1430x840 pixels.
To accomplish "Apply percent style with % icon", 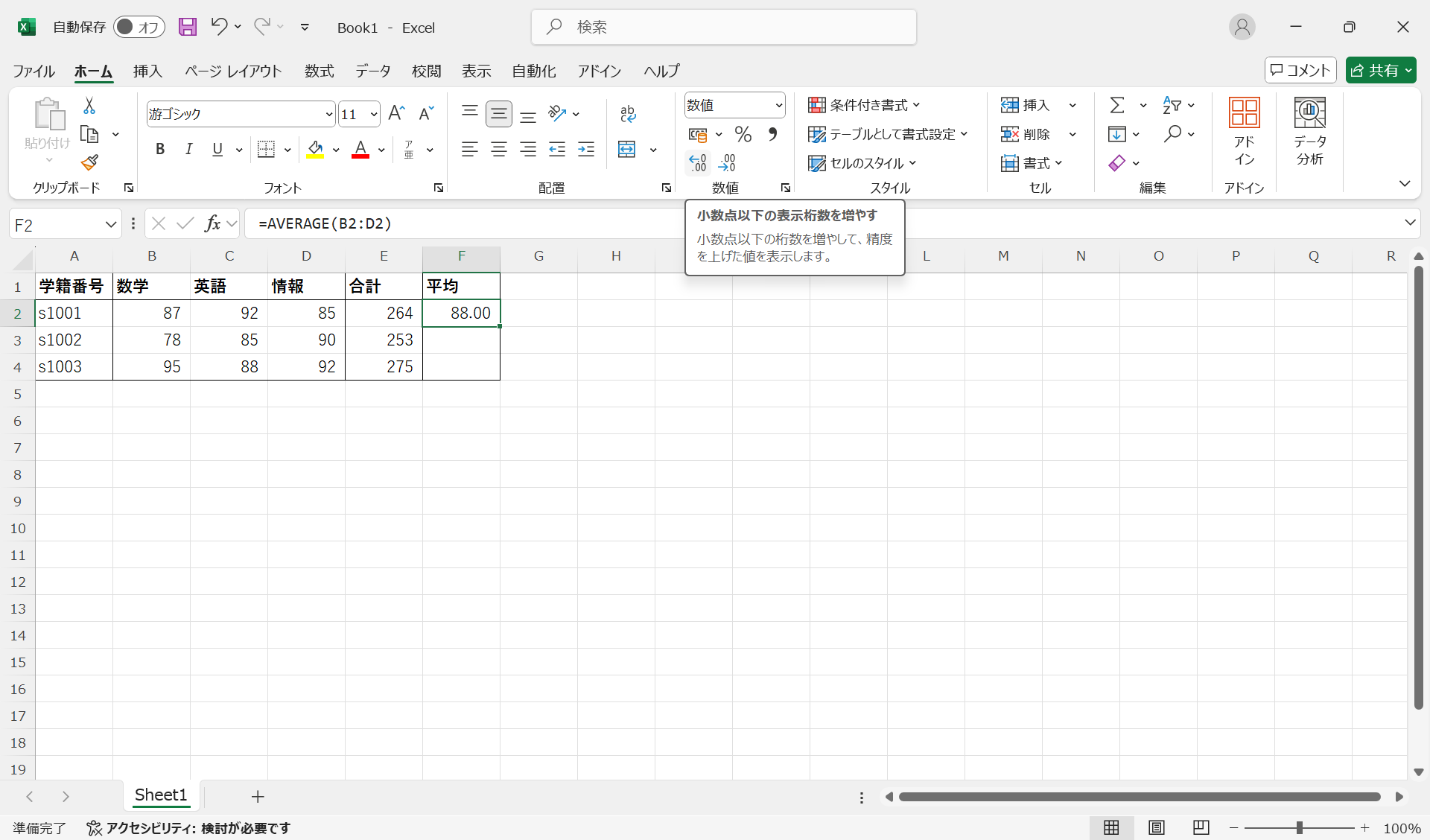I will pos(743,134).
